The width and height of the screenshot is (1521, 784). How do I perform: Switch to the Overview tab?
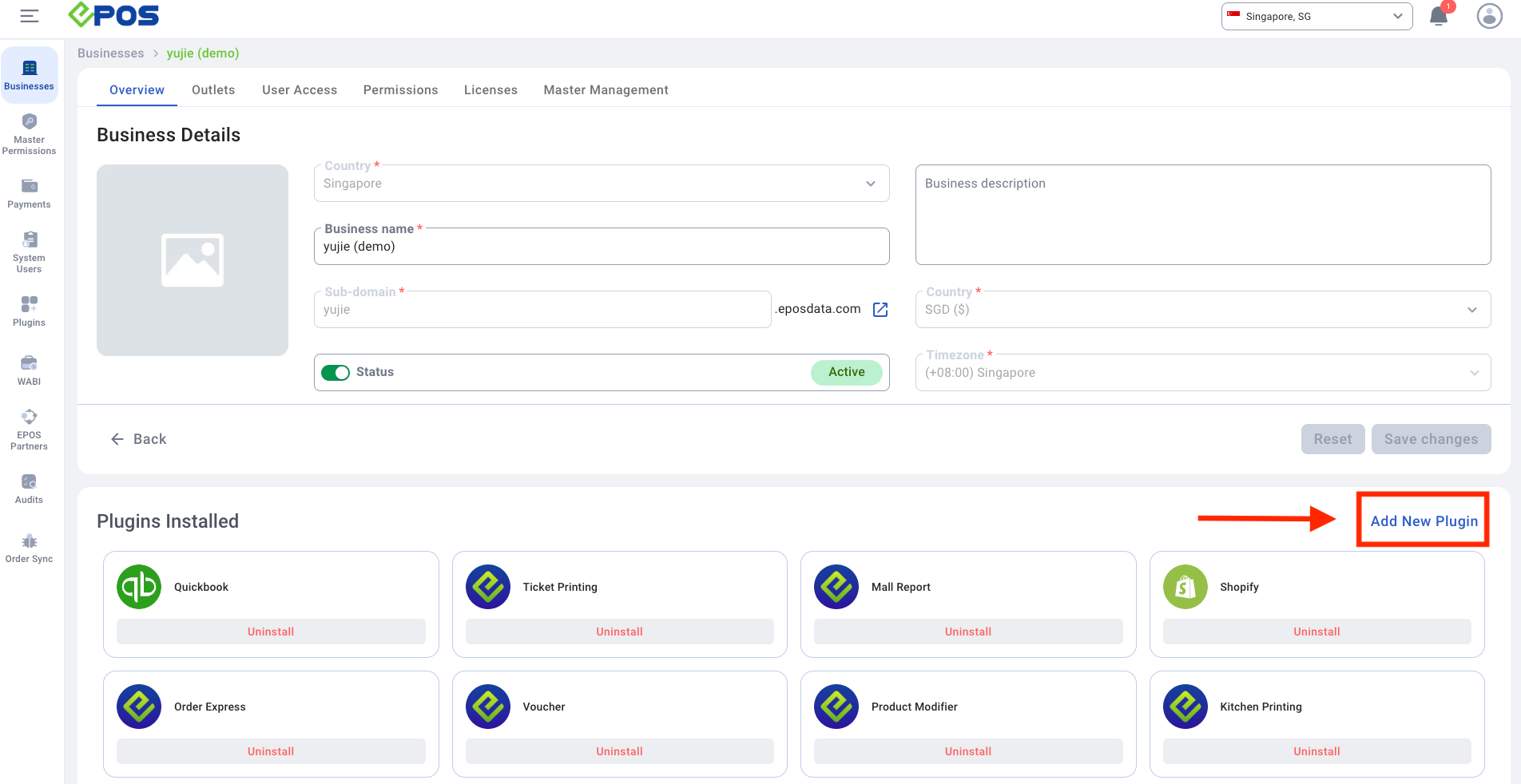pos(137,90)
